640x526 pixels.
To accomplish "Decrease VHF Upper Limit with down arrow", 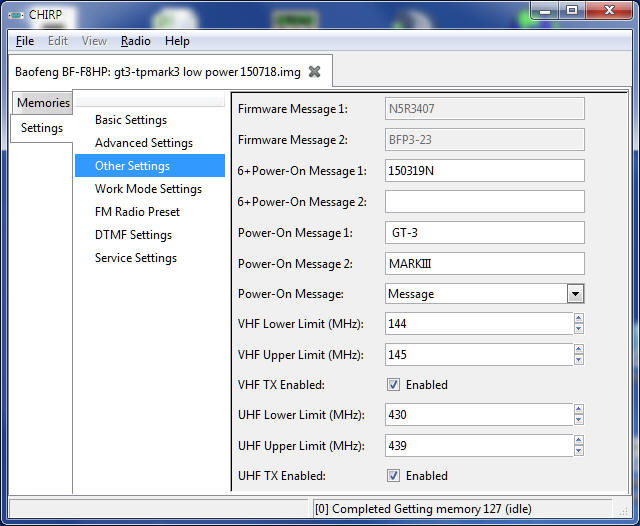I will (x=578, y=360).
